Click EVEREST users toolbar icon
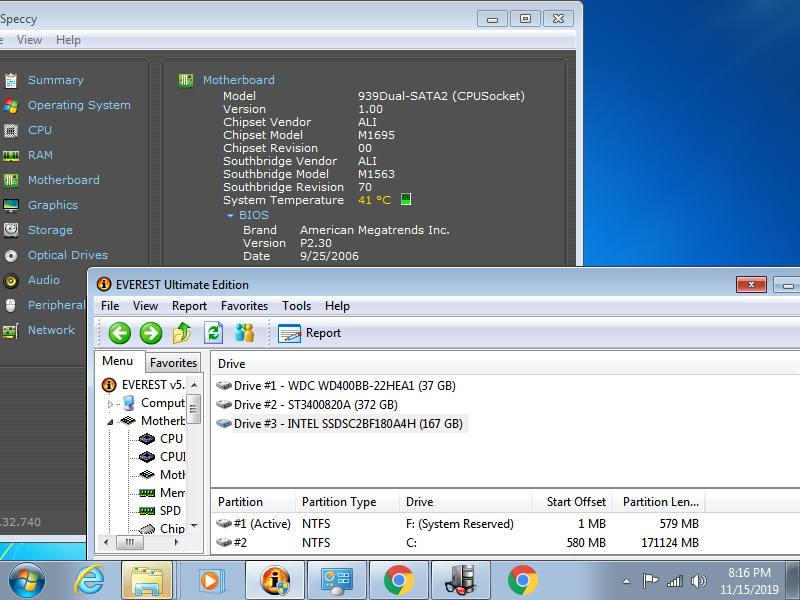This screenshot has height=600, width=800. click(244, 333)
